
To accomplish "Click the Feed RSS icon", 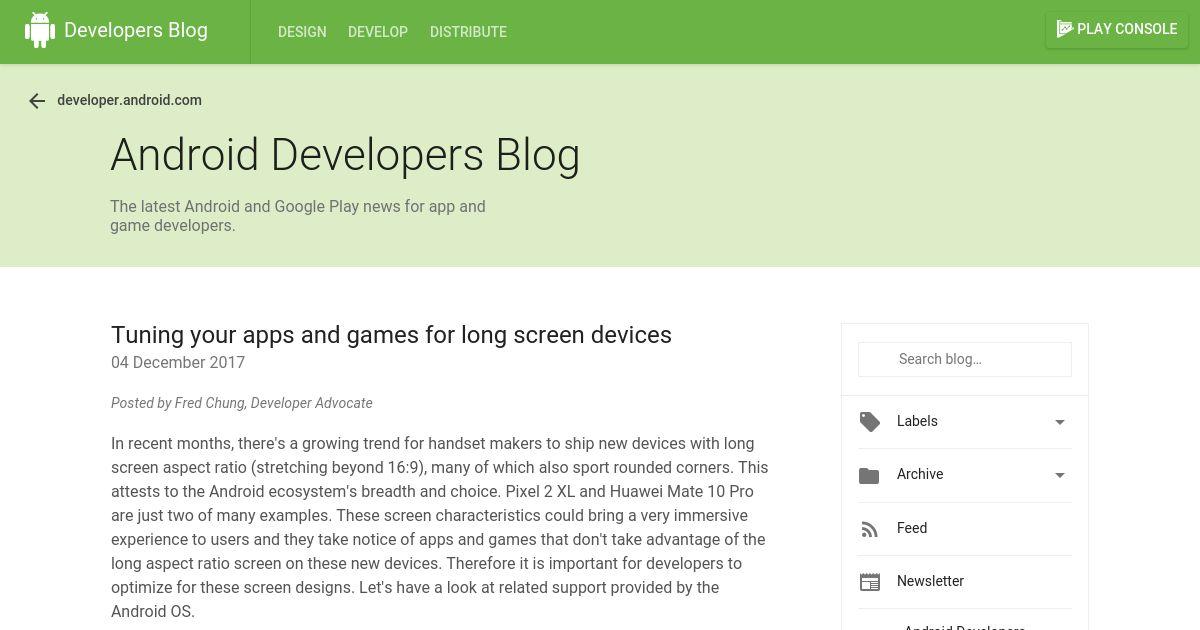I will click(869, 529).
